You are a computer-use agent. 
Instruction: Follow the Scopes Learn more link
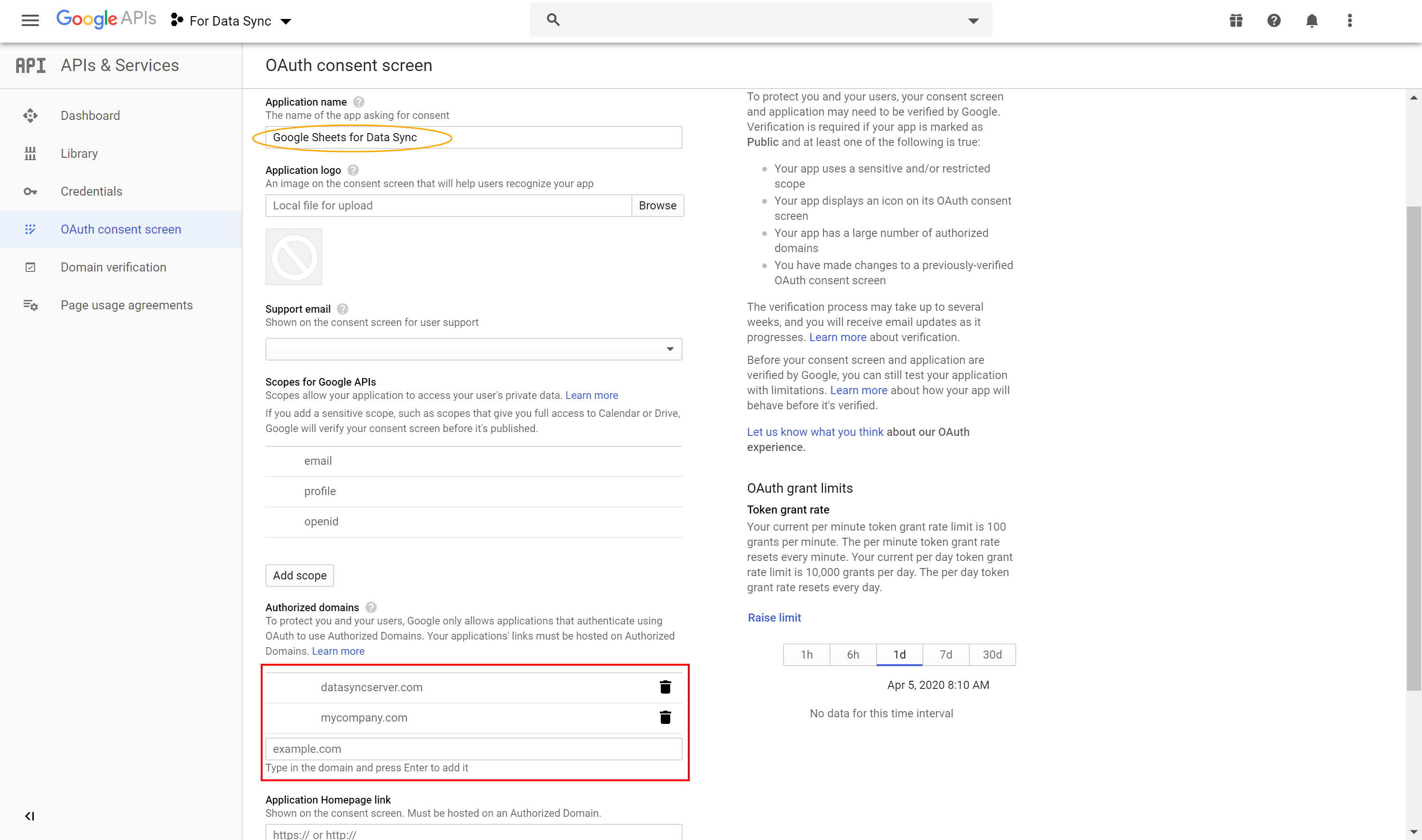pyautogui.click(x=591, y=395)
